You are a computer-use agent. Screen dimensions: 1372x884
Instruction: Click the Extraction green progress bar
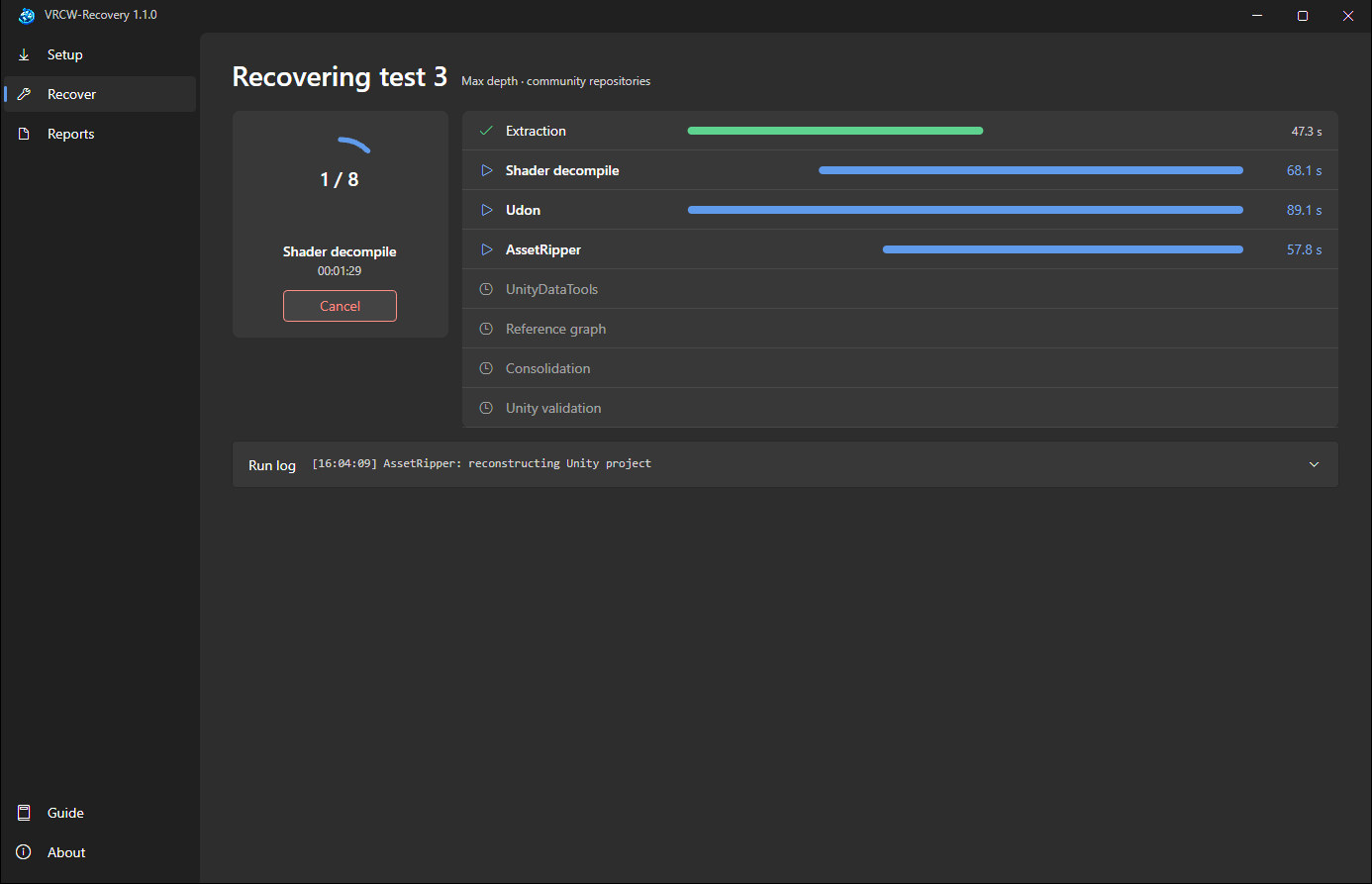835,131
